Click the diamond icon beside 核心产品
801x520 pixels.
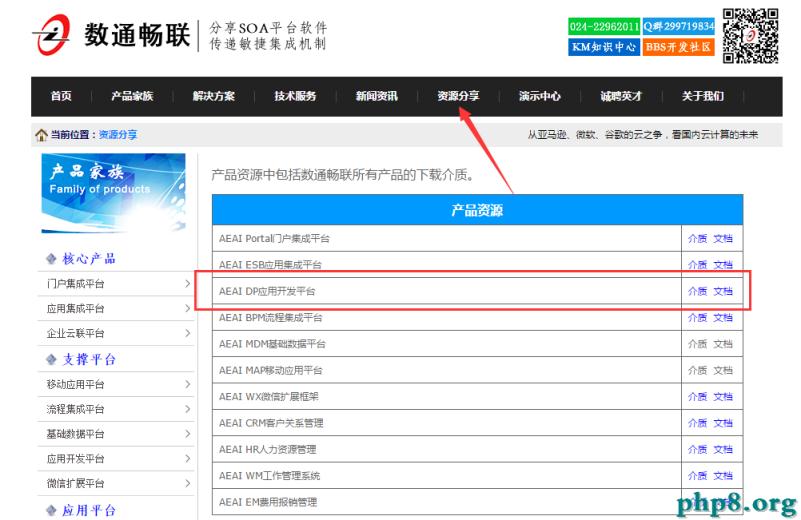(51, 259)
